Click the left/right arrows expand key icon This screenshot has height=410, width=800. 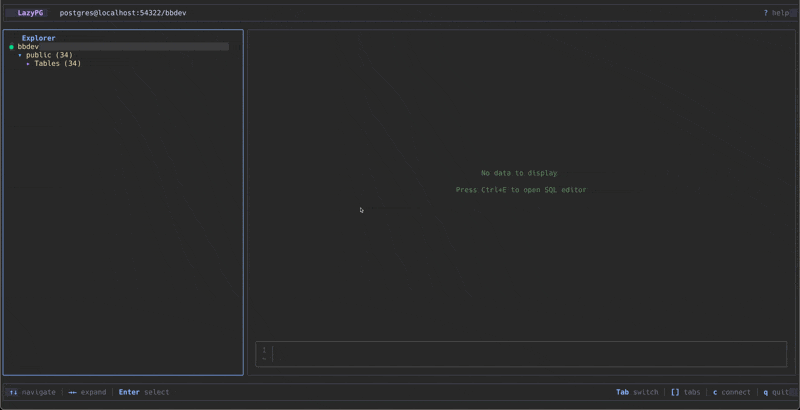pos(72,392)
